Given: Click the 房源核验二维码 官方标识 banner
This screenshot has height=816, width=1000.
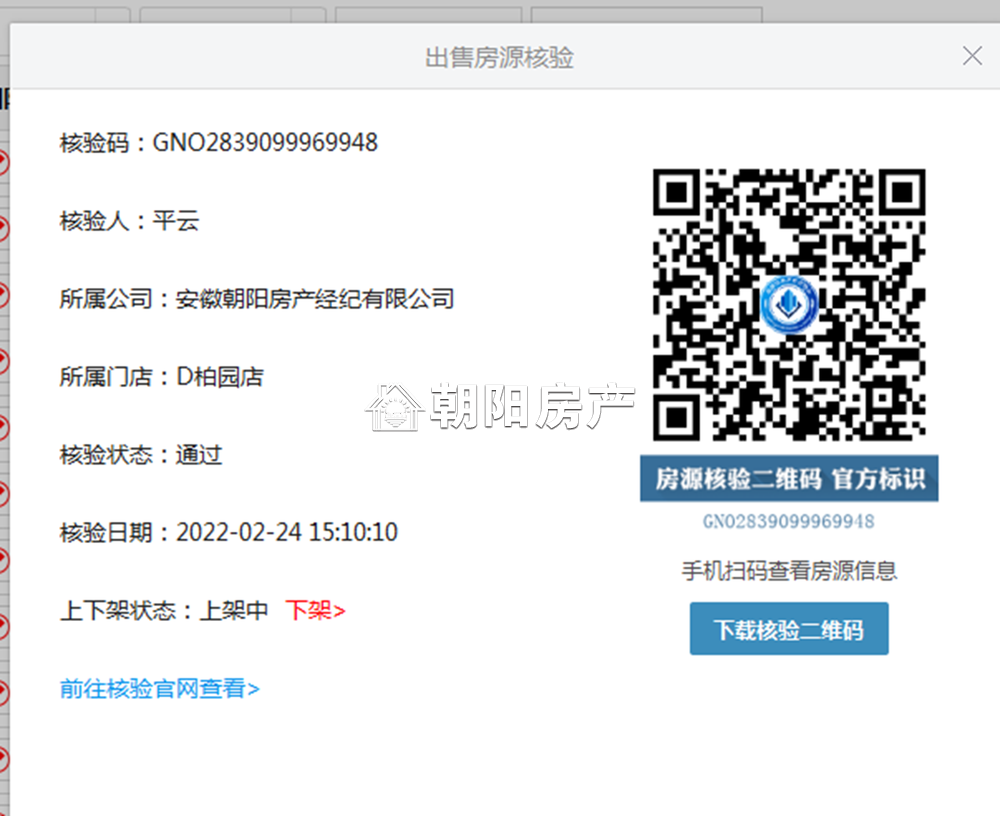Looking at the screenshot, I should coord(789,478).
